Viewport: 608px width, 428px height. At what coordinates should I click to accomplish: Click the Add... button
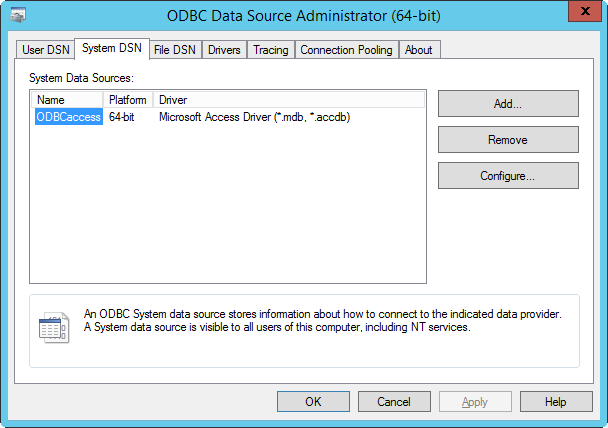pos(508,104)
